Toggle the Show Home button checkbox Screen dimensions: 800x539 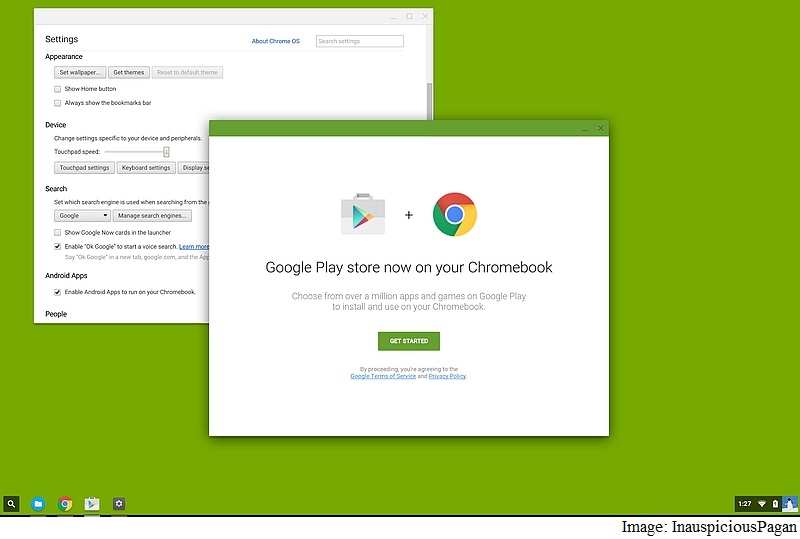coord(58,89)
